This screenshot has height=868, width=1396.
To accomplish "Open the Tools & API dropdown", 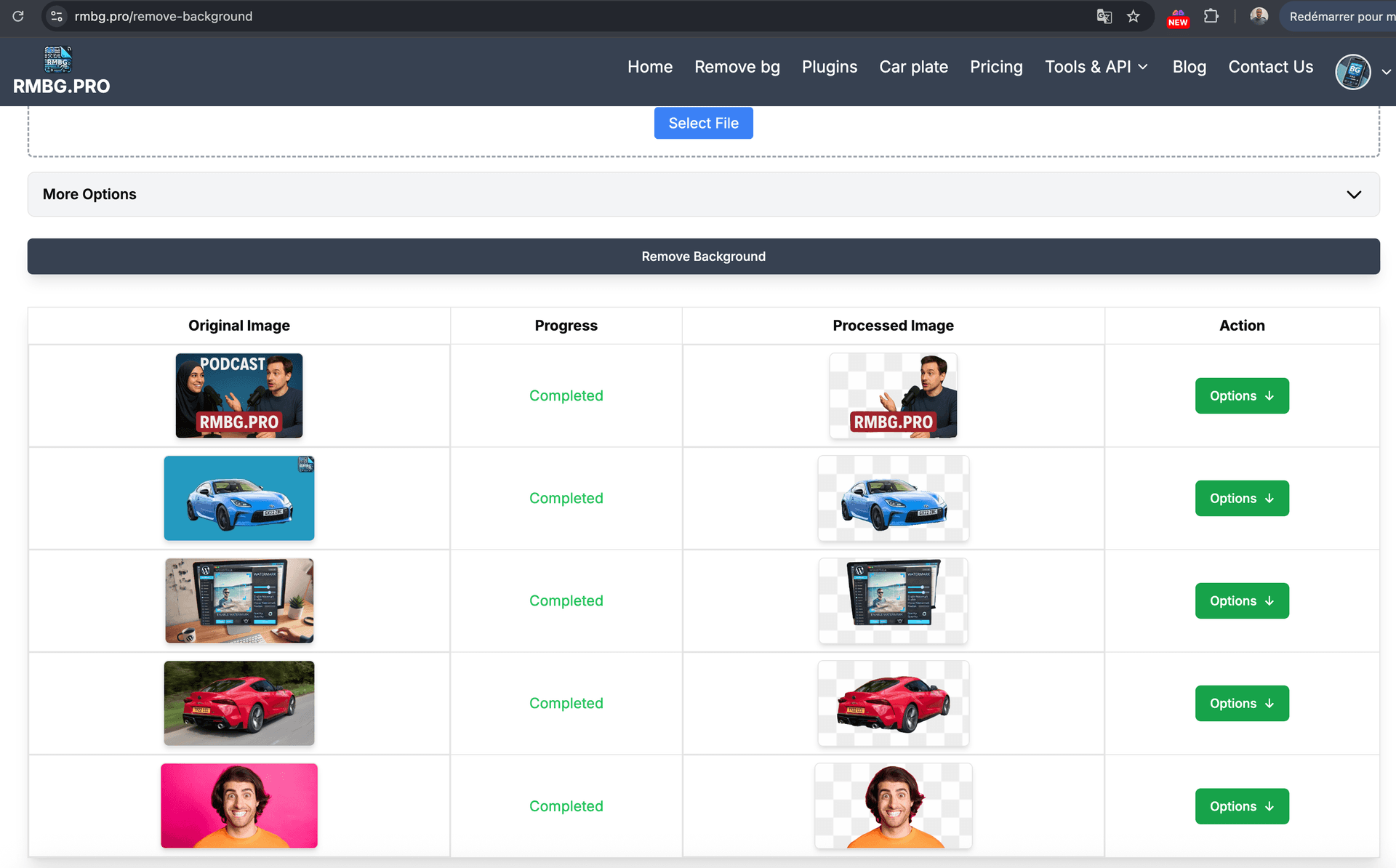I will [x=1096, y=67].
